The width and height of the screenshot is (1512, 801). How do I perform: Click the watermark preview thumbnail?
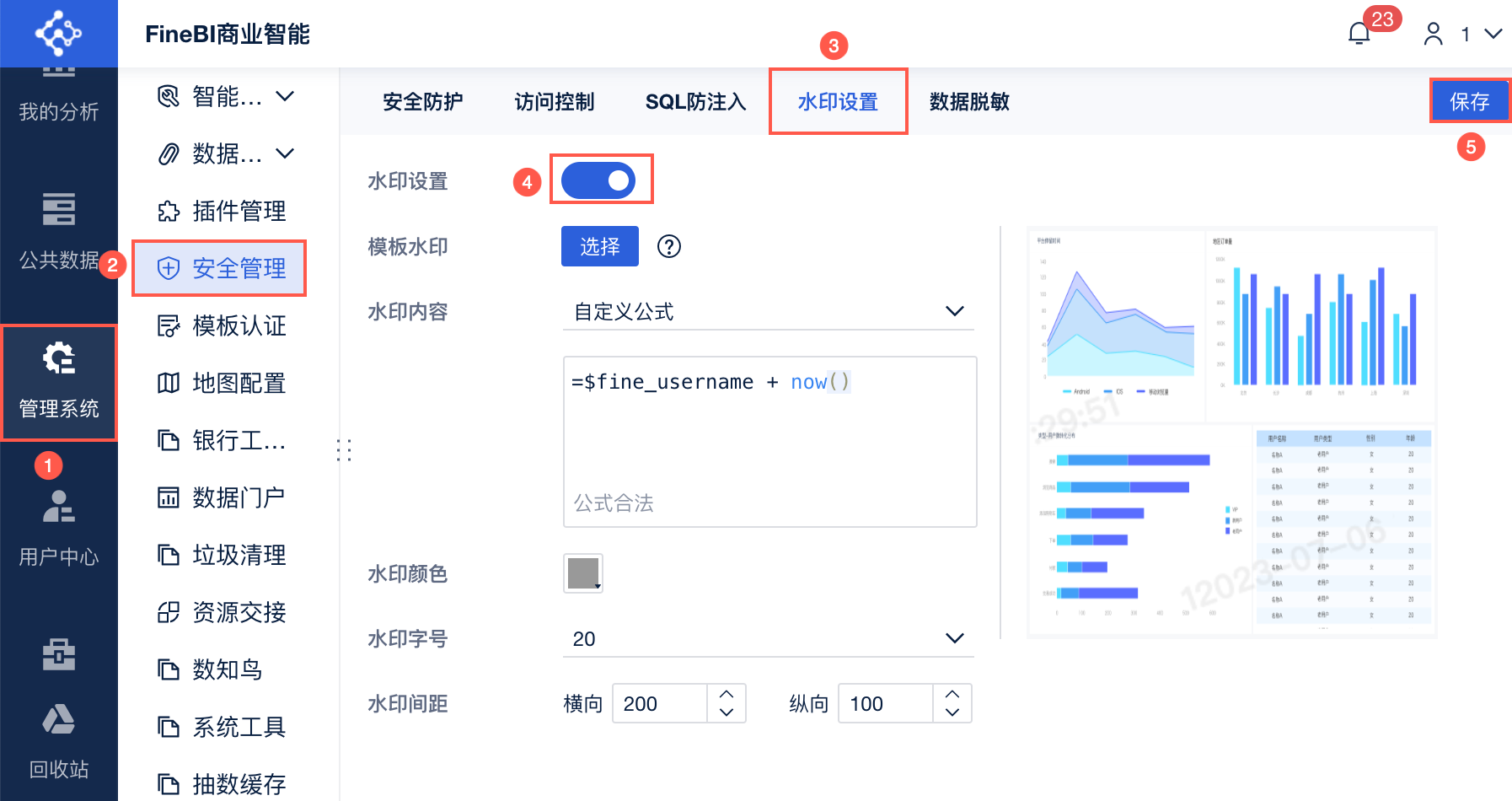tap(1231, 432)
